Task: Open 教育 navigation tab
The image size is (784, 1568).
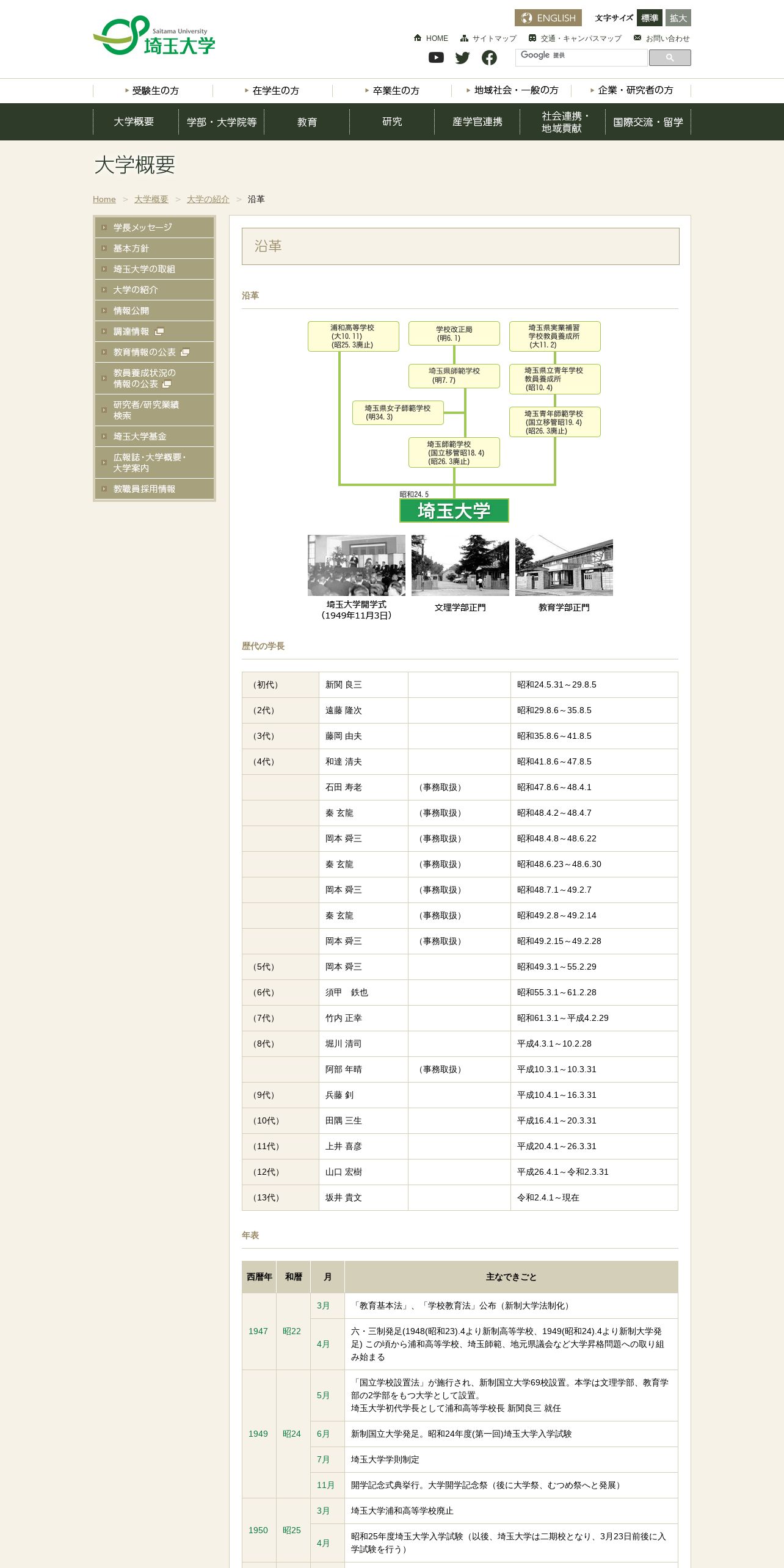Action: pyautogui.click(x=307, y=122)
